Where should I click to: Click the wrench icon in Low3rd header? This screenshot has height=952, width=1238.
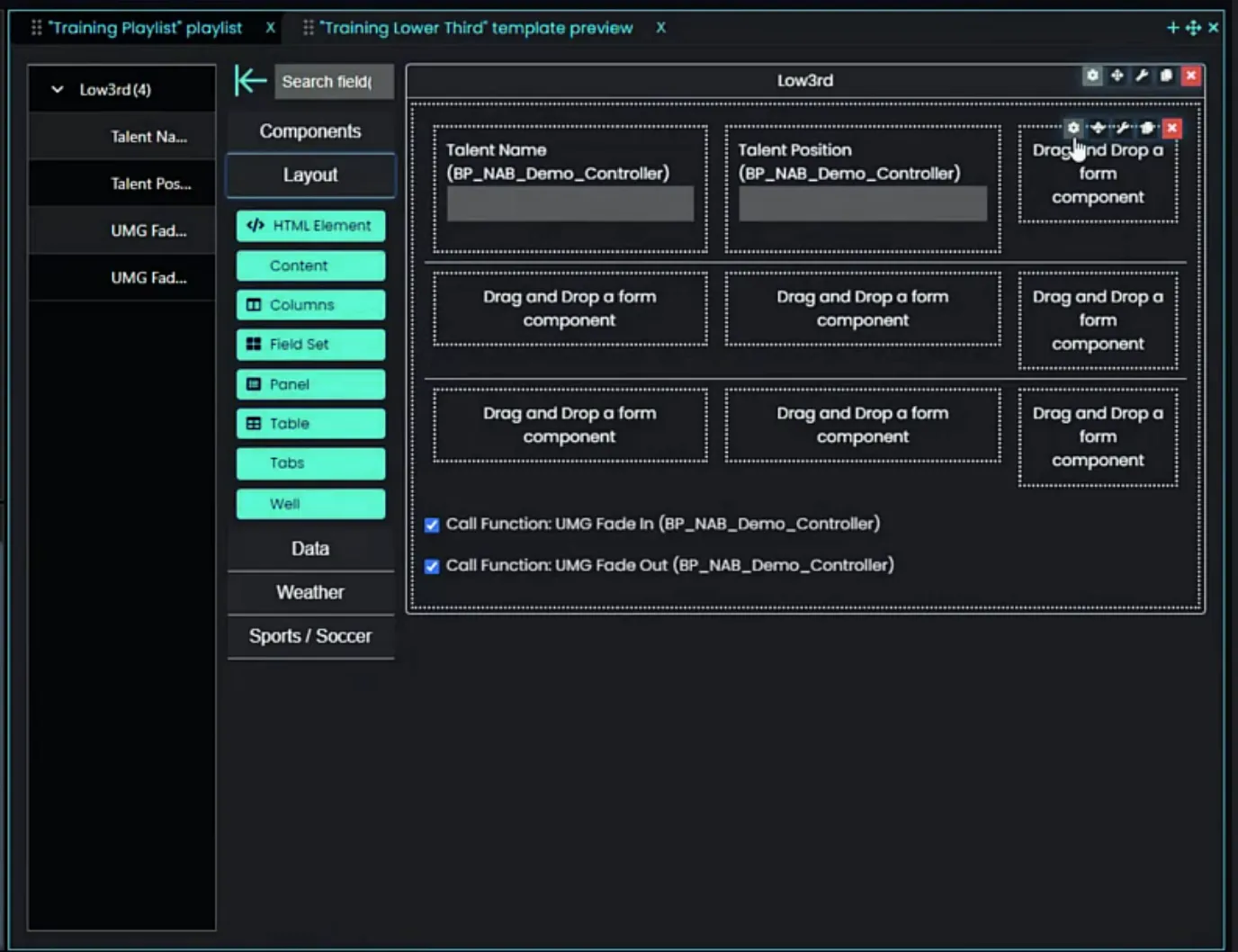pyautogui.click(x=1142, y=76)
